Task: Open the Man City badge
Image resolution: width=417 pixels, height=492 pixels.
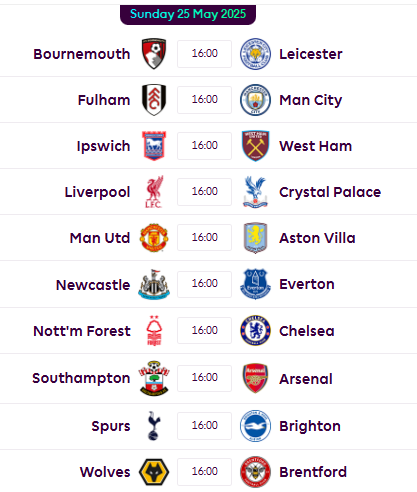Action: coord(255,100)
